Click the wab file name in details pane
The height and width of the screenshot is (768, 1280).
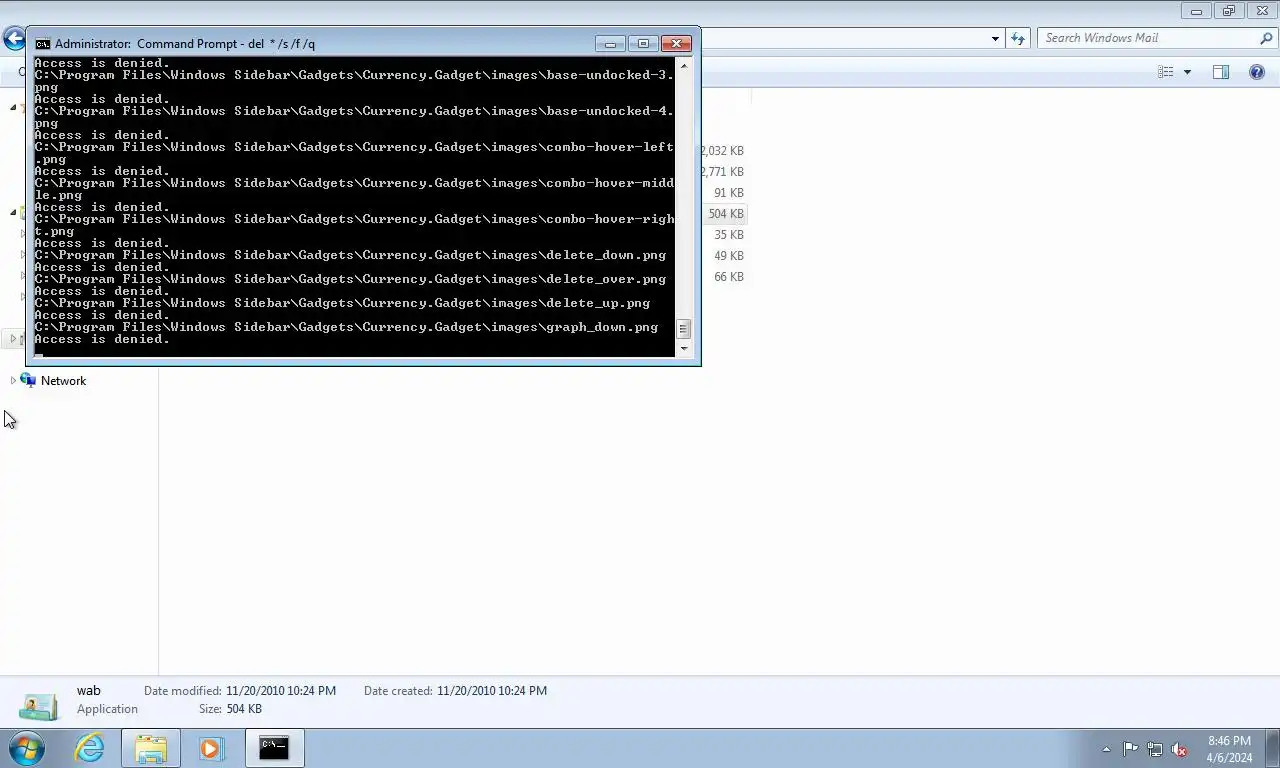[89, 691]
